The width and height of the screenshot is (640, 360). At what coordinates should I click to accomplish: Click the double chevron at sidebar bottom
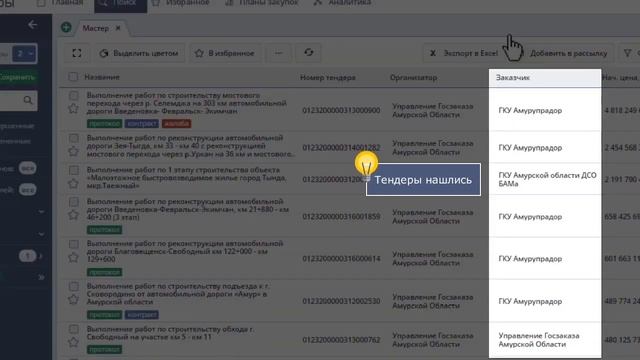click(41, 277)
